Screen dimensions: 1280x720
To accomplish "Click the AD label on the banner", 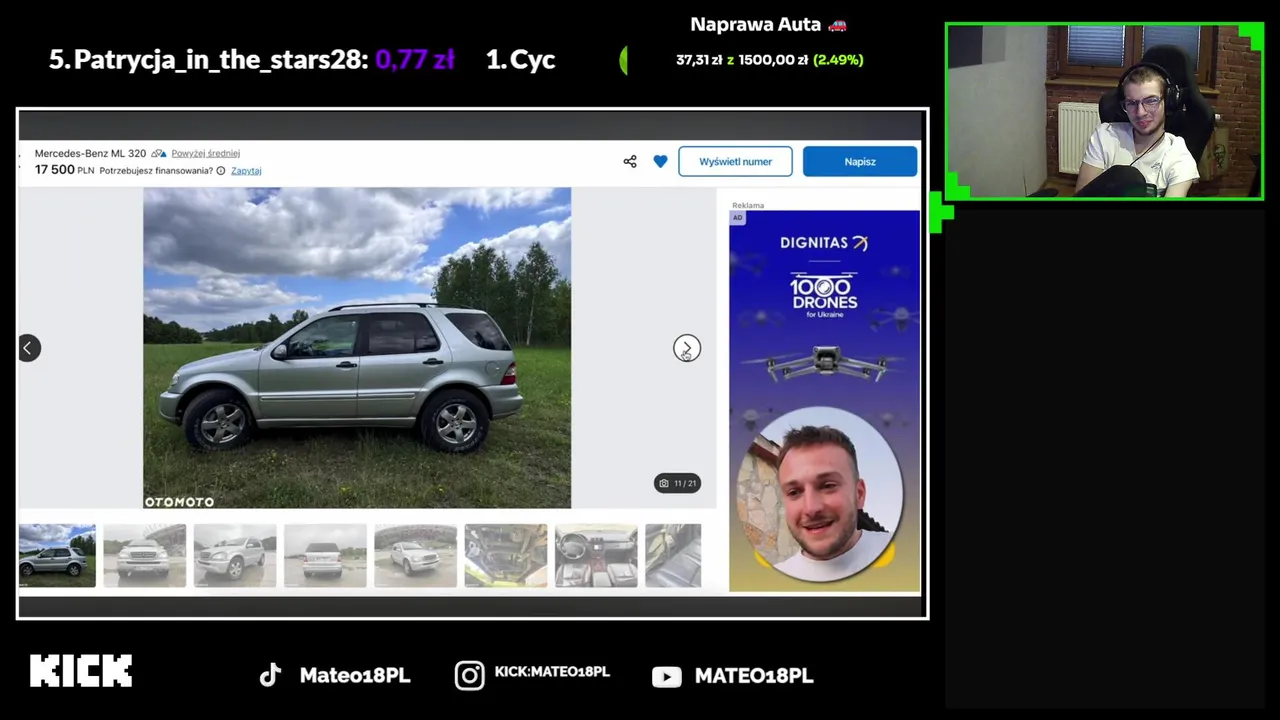I will coord(737,217).
